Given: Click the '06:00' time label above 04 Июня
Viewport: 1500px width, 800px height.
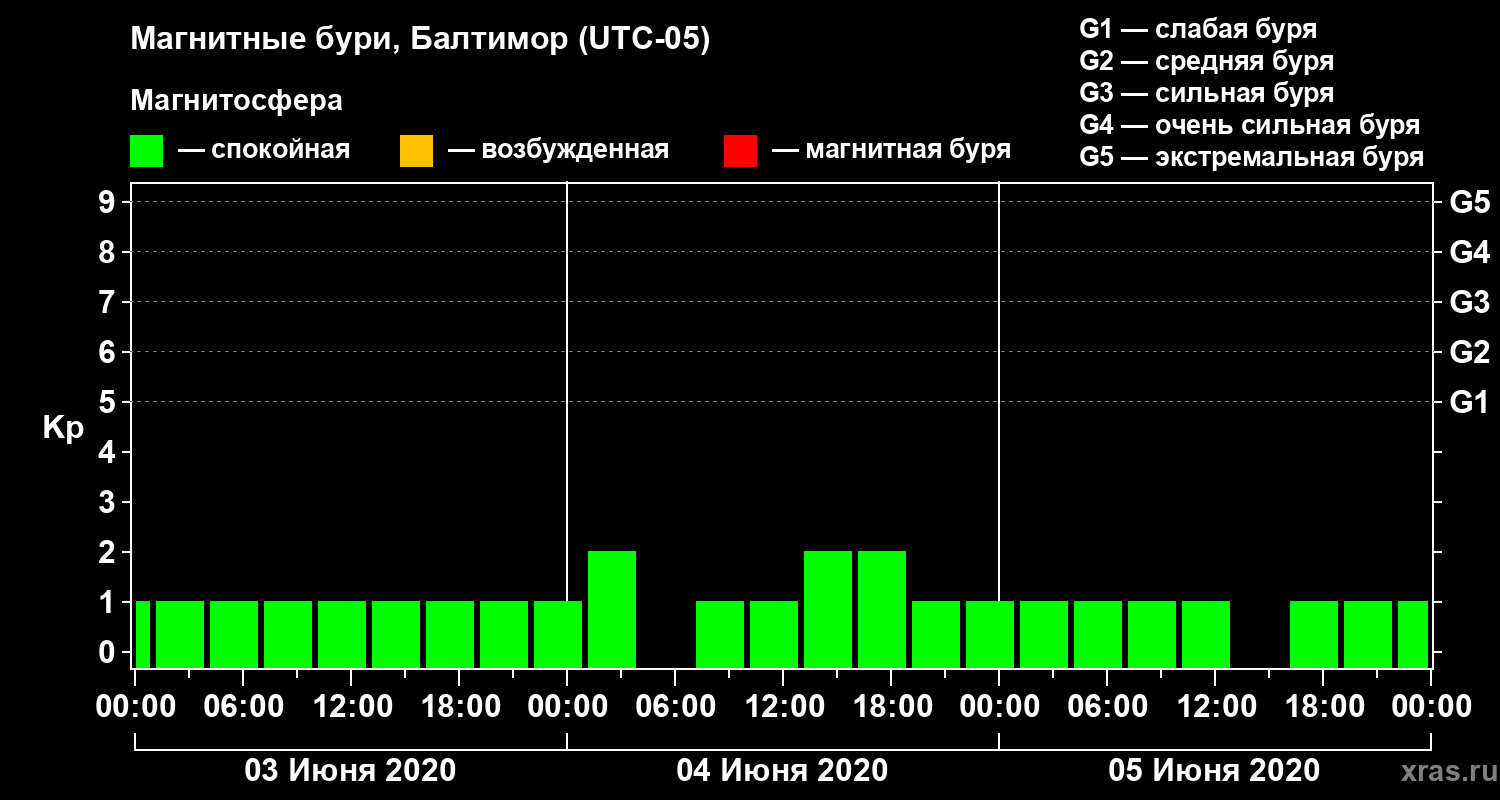Looking at the screenshot, I should coord(675,706).
